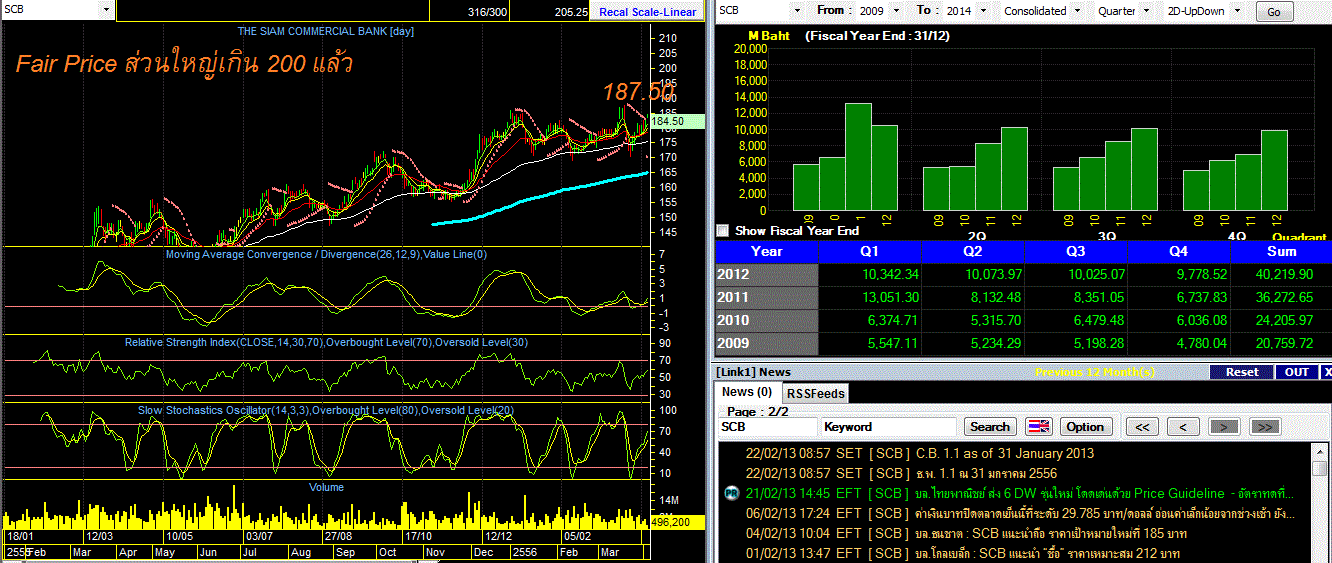This screenshot has height=563, width=1332.
Task: Click the Q2 column header
Action: 972,252
